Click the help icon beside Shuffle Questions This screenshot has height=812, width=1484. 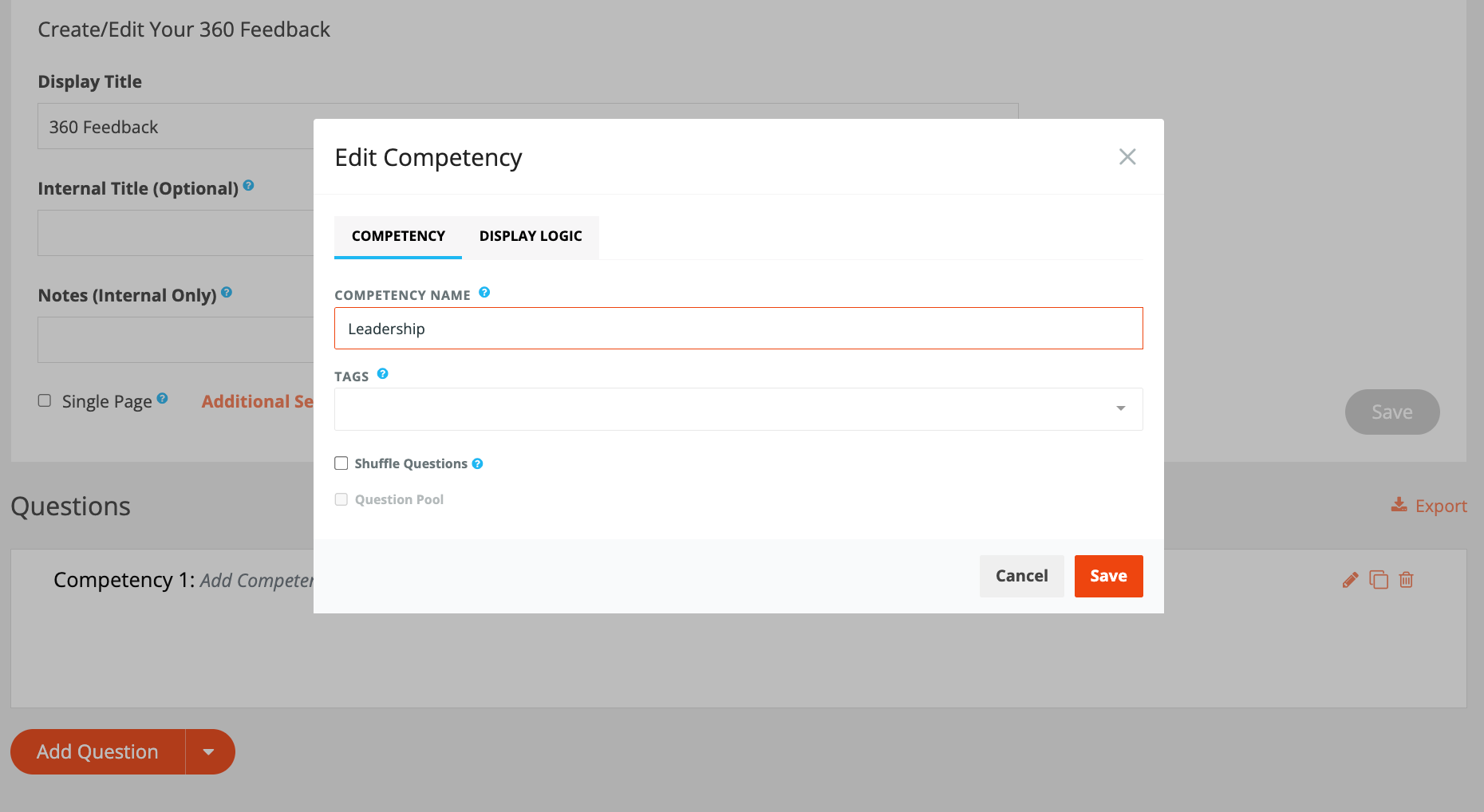477,463
